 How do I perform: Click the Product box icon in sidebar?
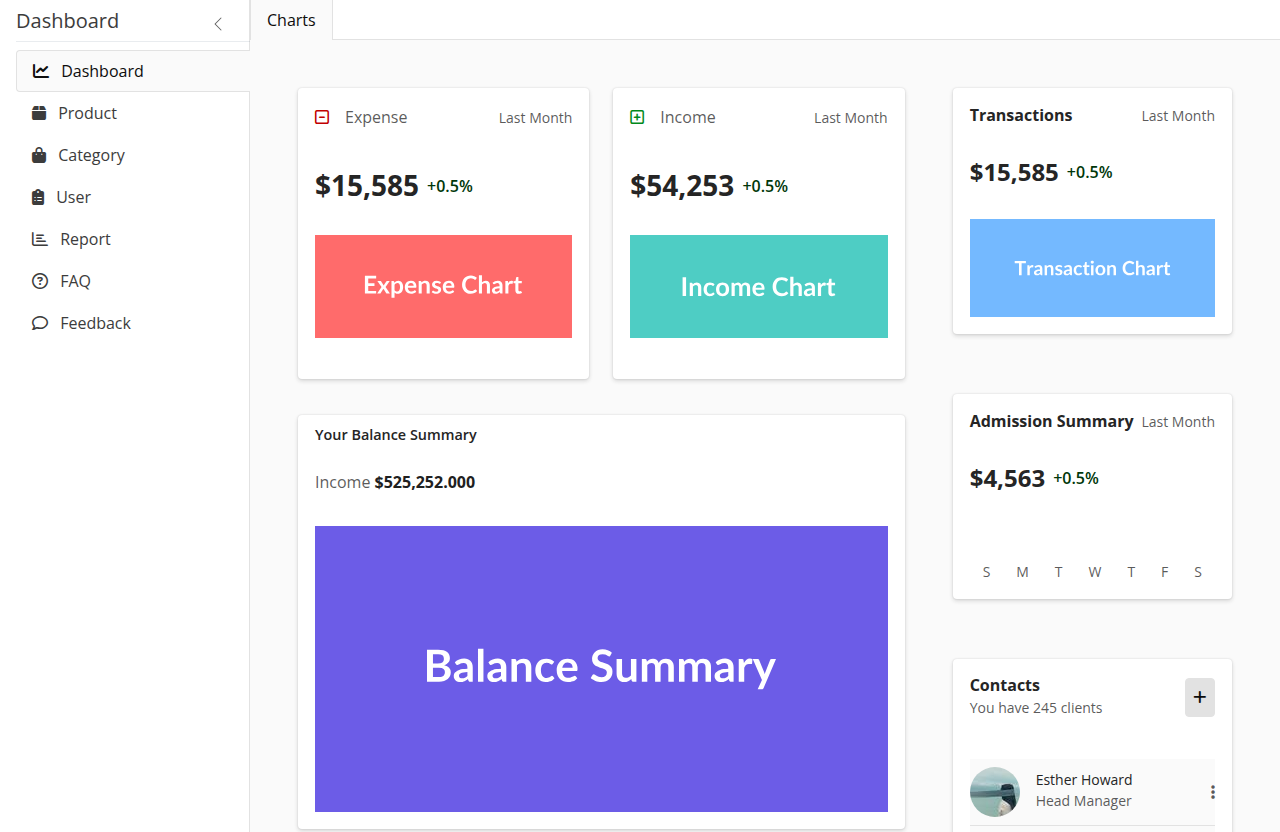39,113
